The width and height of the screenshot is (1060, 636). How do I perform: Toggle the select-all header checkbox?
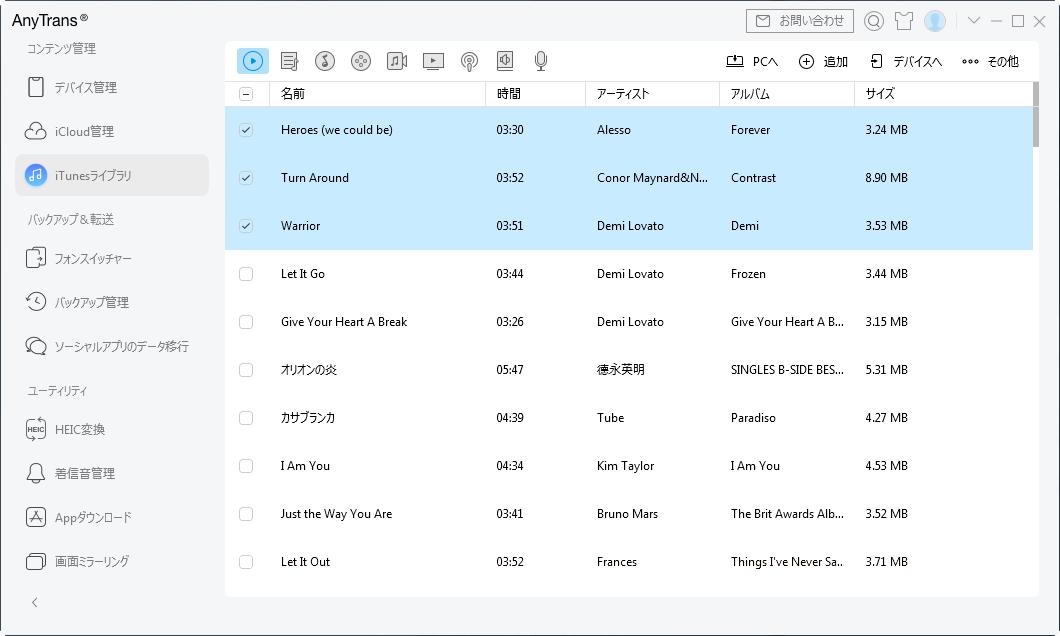coord(246,94)
